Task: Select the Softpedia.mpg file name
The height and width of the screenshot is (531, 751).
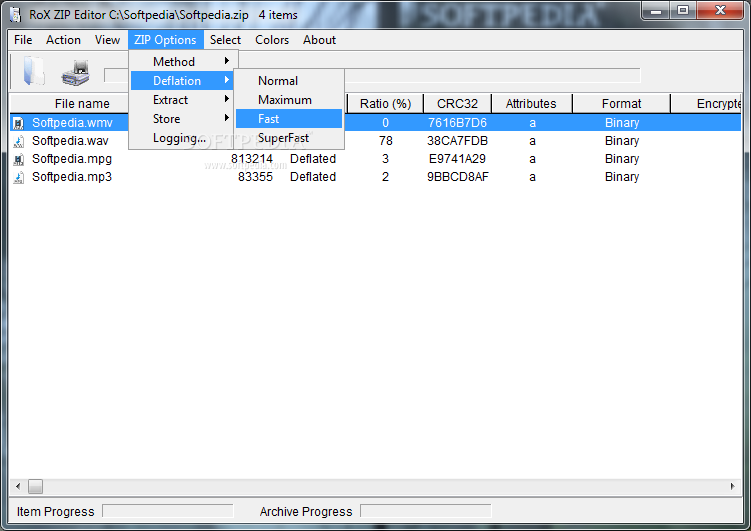Action: coord(72,159)
